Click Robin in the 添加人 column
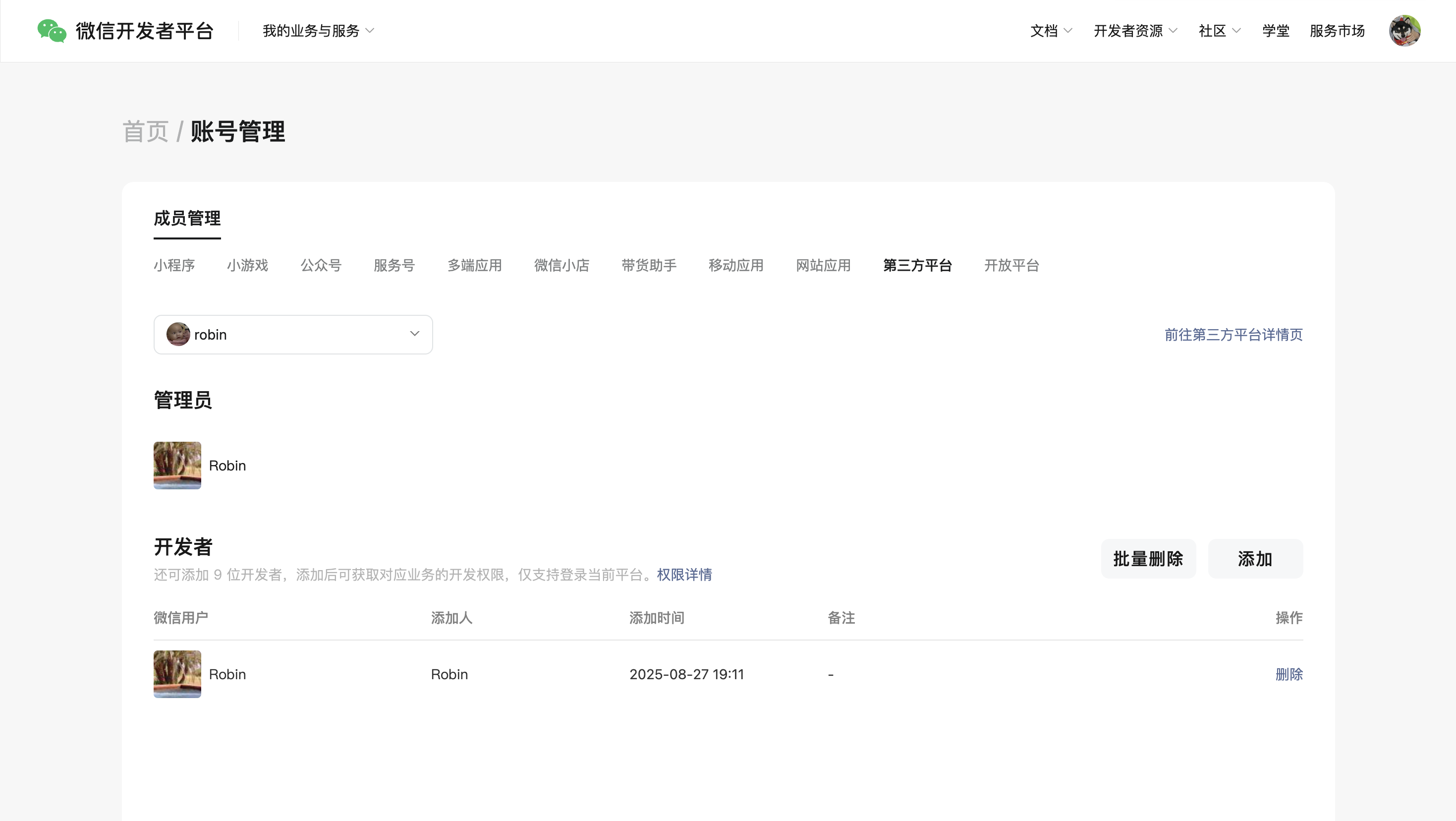The height and width of the screenshot is (821, 1456). pyautogui.click(x=449, y=674)
